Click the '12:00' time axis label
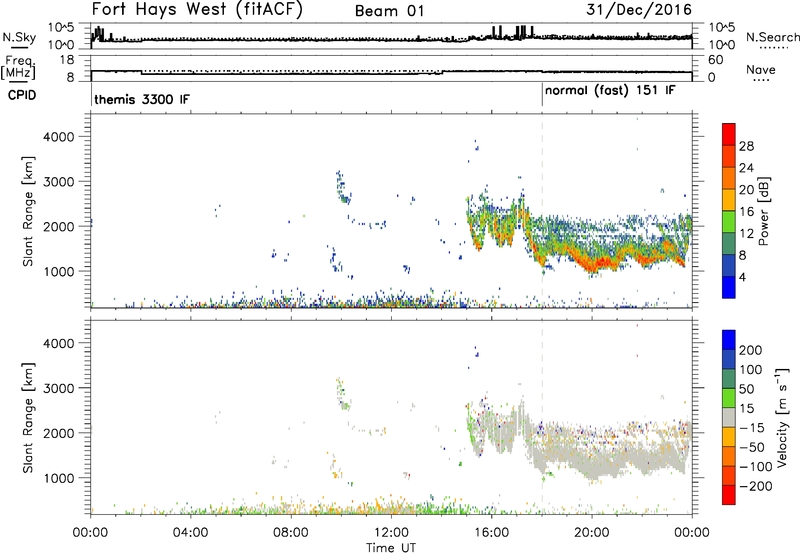The width and height of the screenshot is (800, 554). pyautogui.click(x=391, y=533)
